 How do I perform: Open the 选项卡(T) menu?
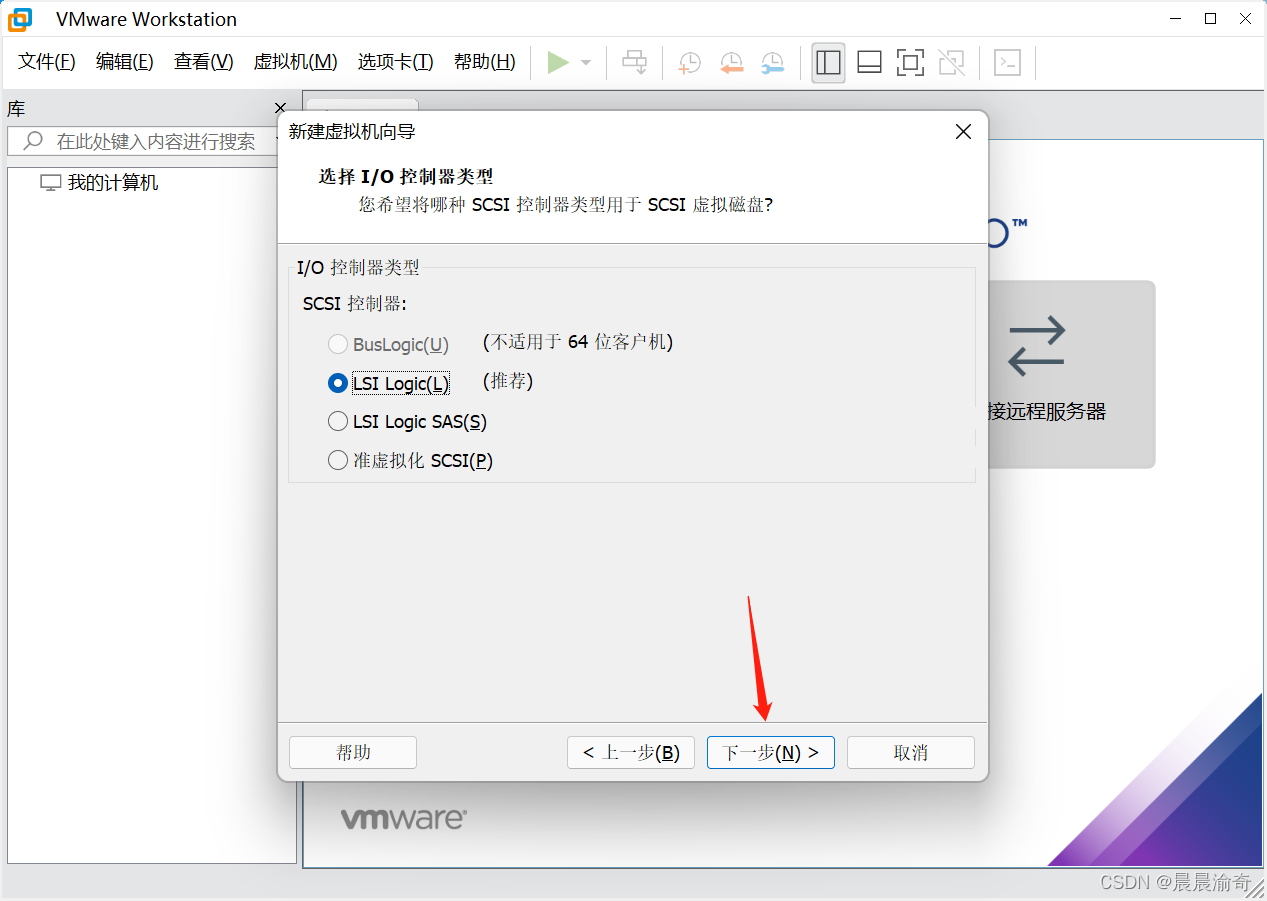tap(395, 62)
